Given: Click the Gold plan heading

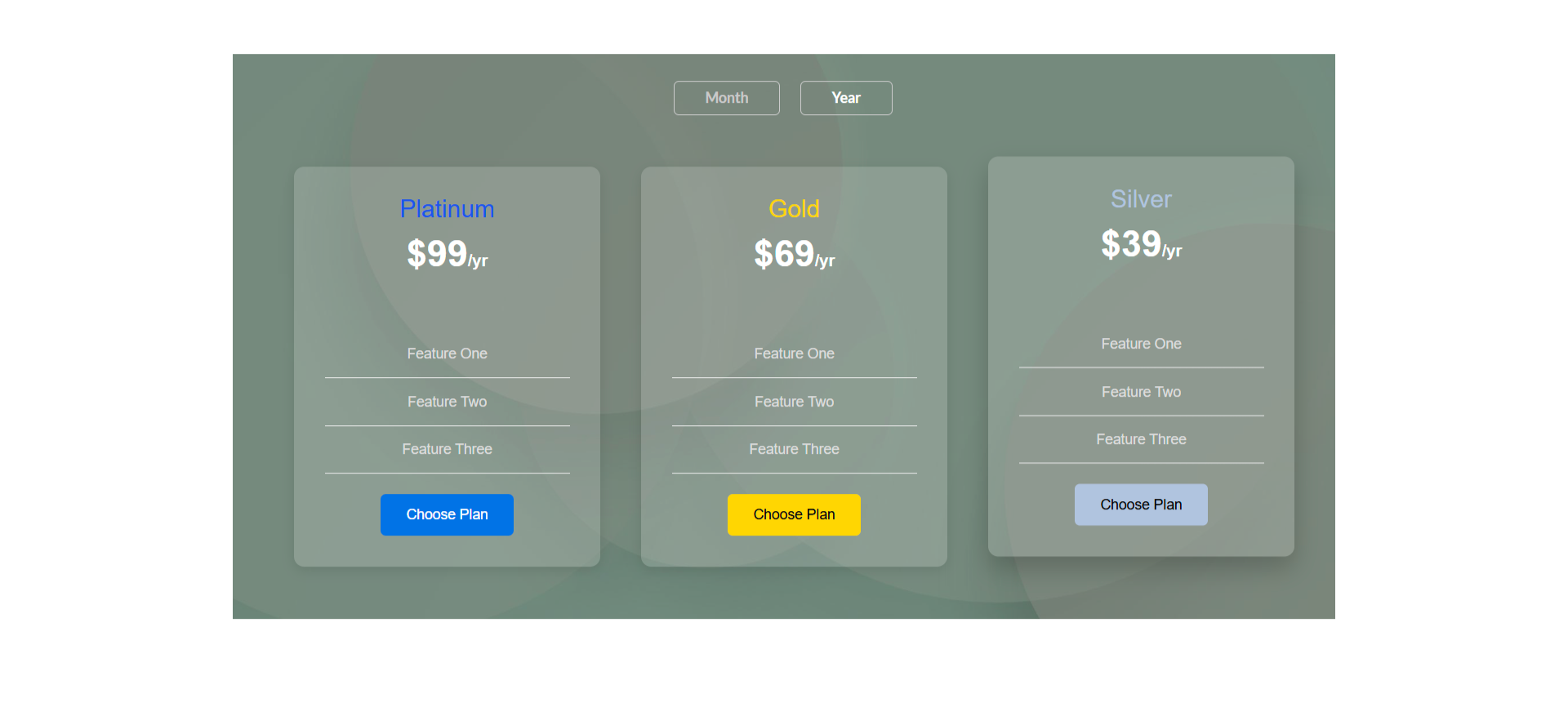Looking at the screenshot, I should pyautogui.click(x=794, y=209).
